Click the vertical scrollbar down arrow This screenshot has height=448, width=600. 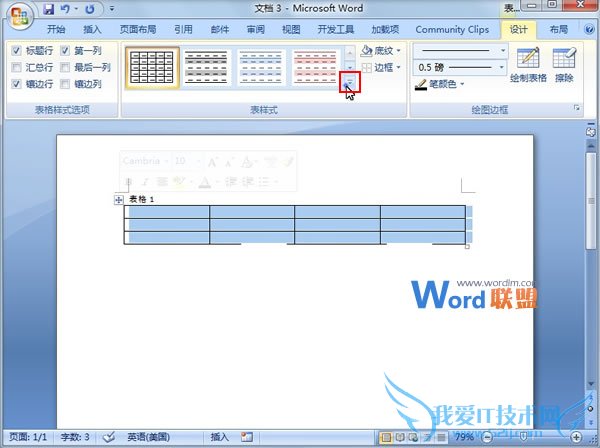pyautogui.click(x=591, y=383)
